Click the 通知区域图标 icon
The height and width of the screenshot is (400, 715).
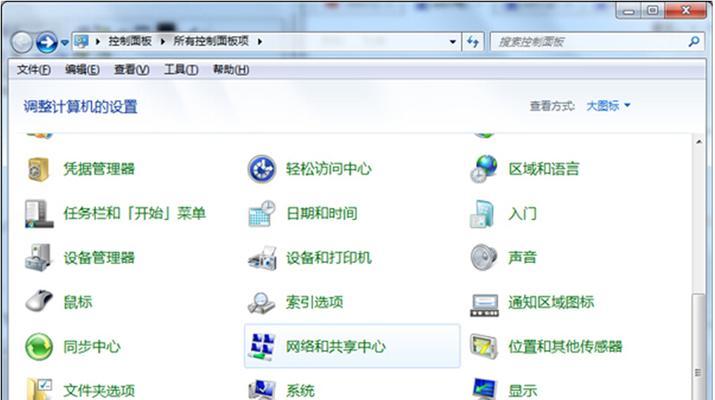coord(484,305)
